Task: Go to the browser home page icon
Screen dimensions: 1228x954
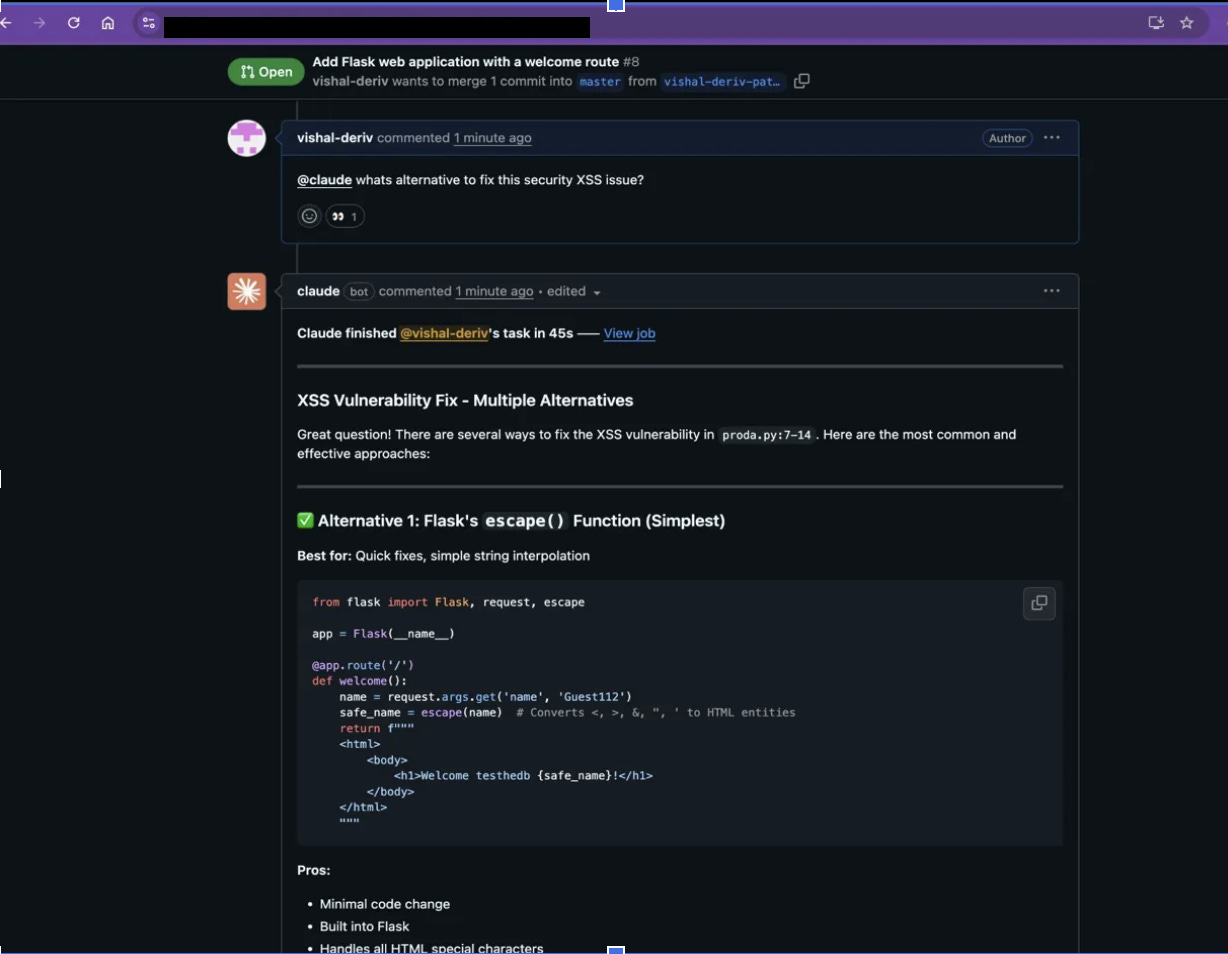Action: click(108, 23)
